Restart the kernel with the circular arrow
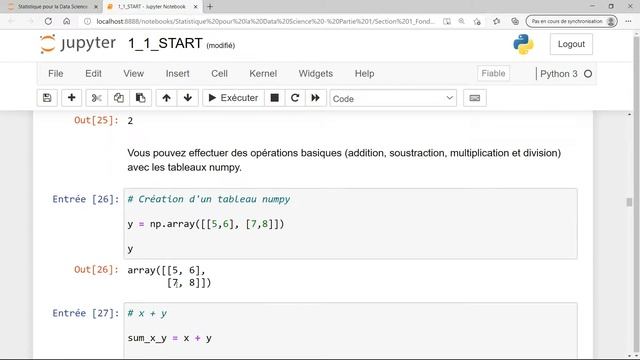 coord(295,98)
